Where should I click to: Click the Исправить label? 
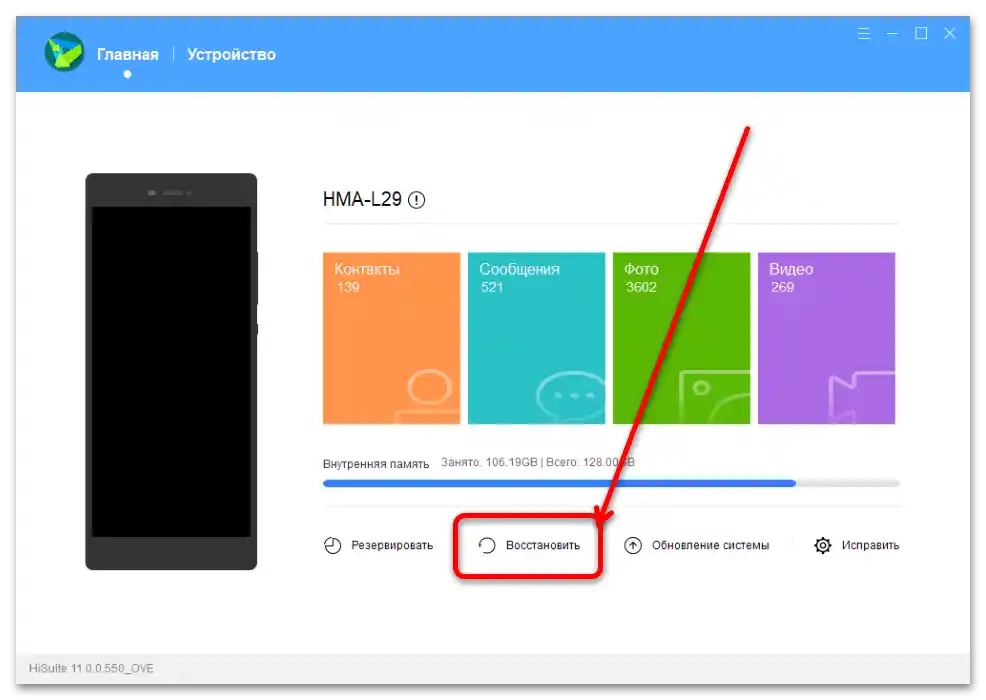870,545
